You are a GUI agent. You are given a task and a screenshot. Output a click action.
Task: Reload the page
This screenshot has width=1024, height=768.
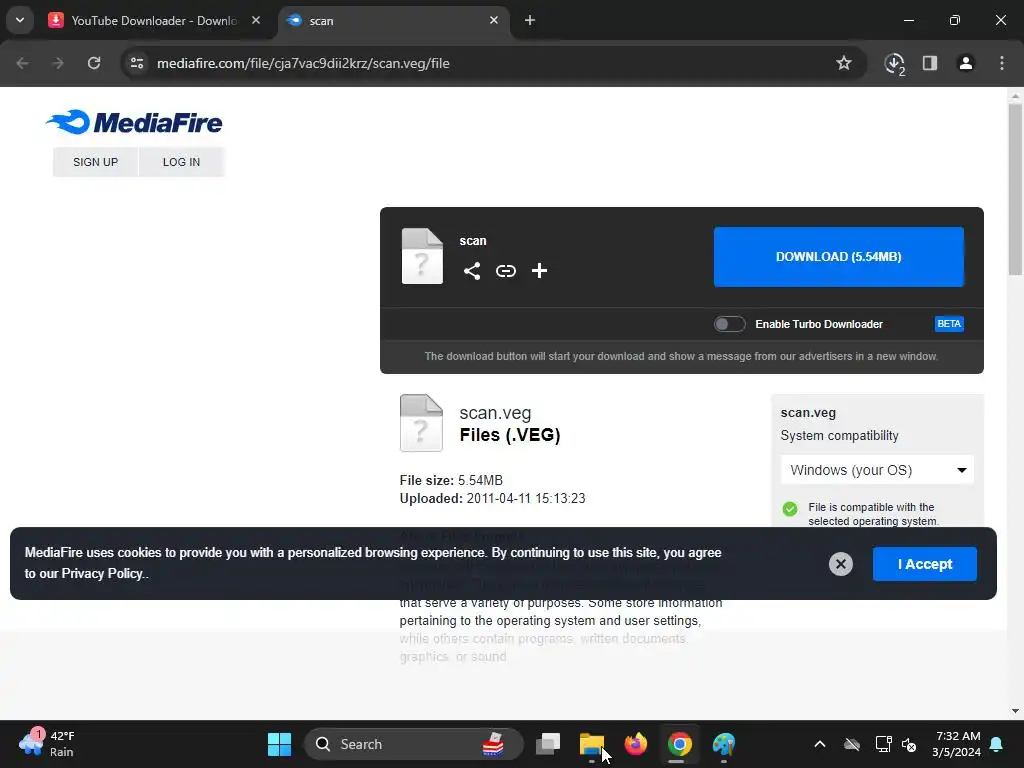click(x=94, y=63)
